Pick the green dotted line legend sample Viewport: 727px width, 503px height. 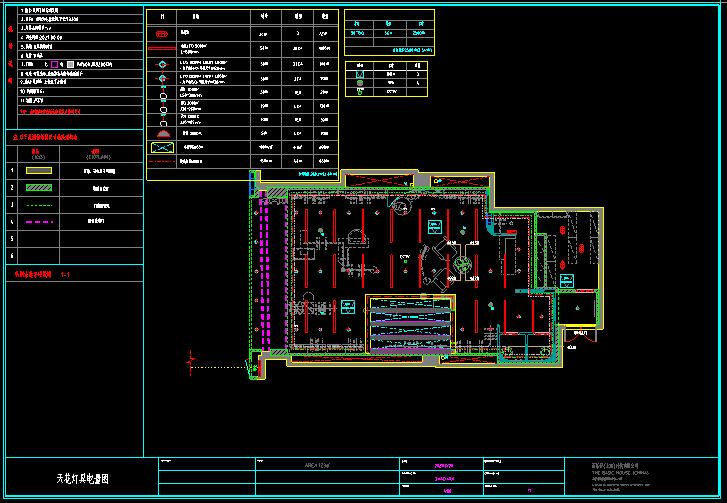[39, 205]
